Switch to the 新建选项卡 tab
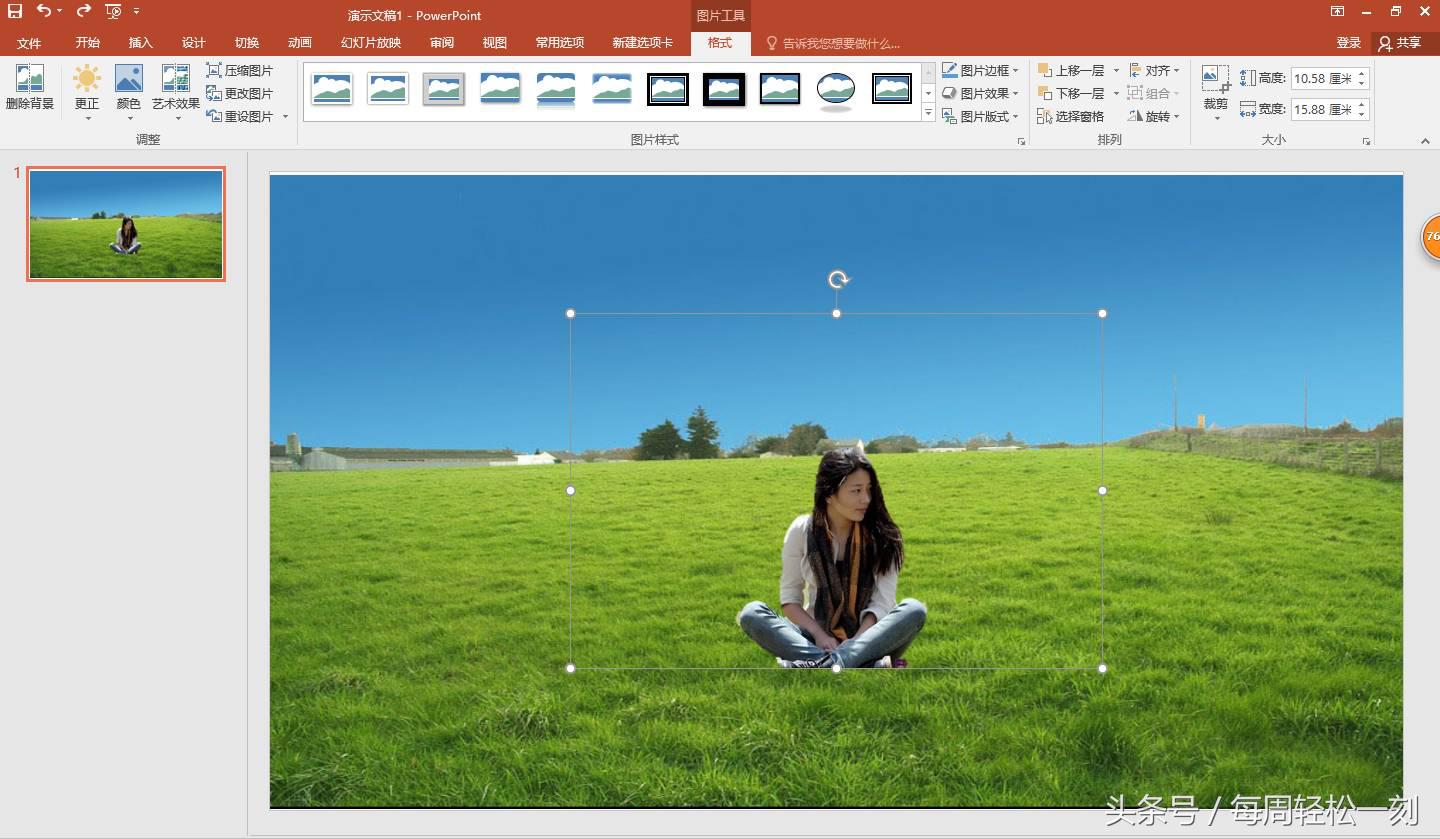Screen dimensions: 1440x839 642,43
